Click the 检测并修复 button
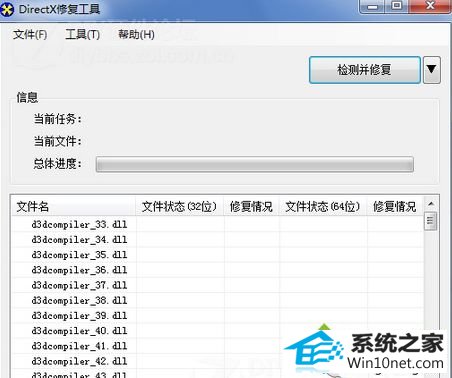 coord(365,70)
